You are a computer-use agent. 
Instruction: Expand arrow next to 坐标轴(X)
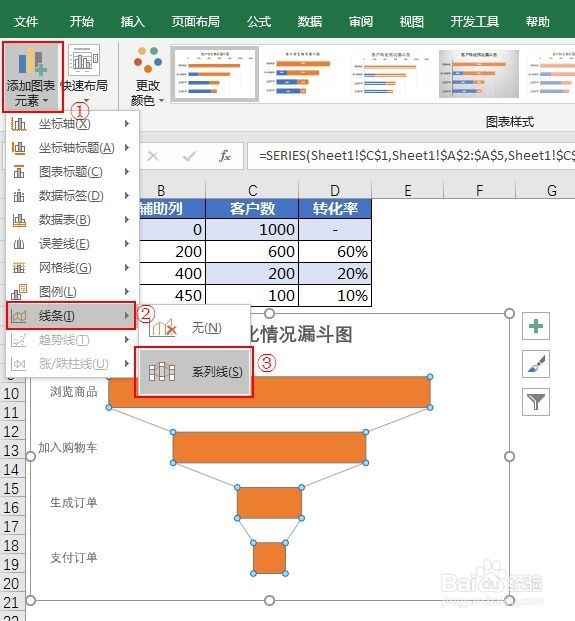127,124
